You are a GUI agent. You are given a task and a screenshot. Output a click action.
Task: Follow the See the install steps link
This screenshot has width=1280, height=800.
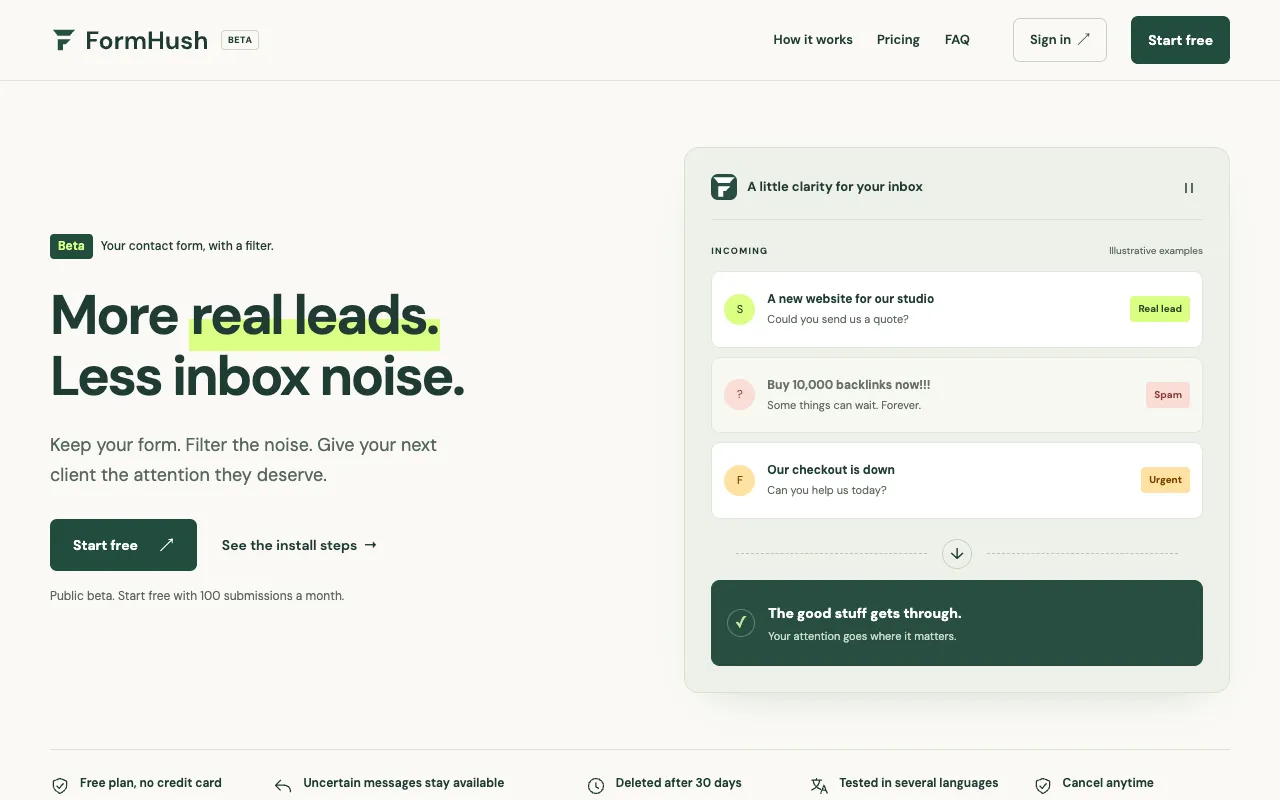coord(299,545)
